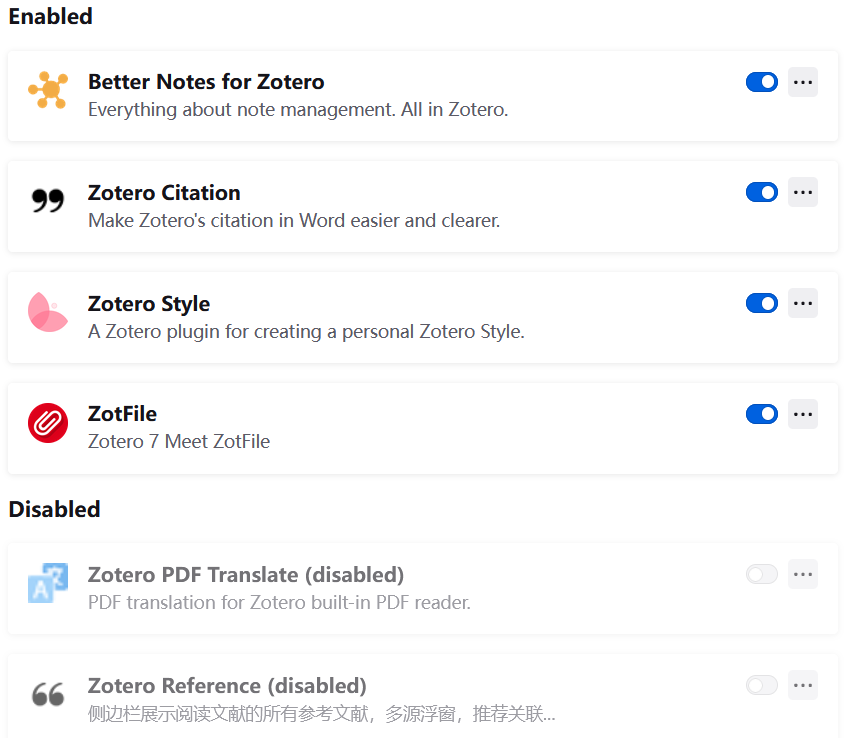Image resolution: width=866 pixels, height=738 pixels.
Task: Open more options for Zotero PDF Translate
Action: (803, 574)
